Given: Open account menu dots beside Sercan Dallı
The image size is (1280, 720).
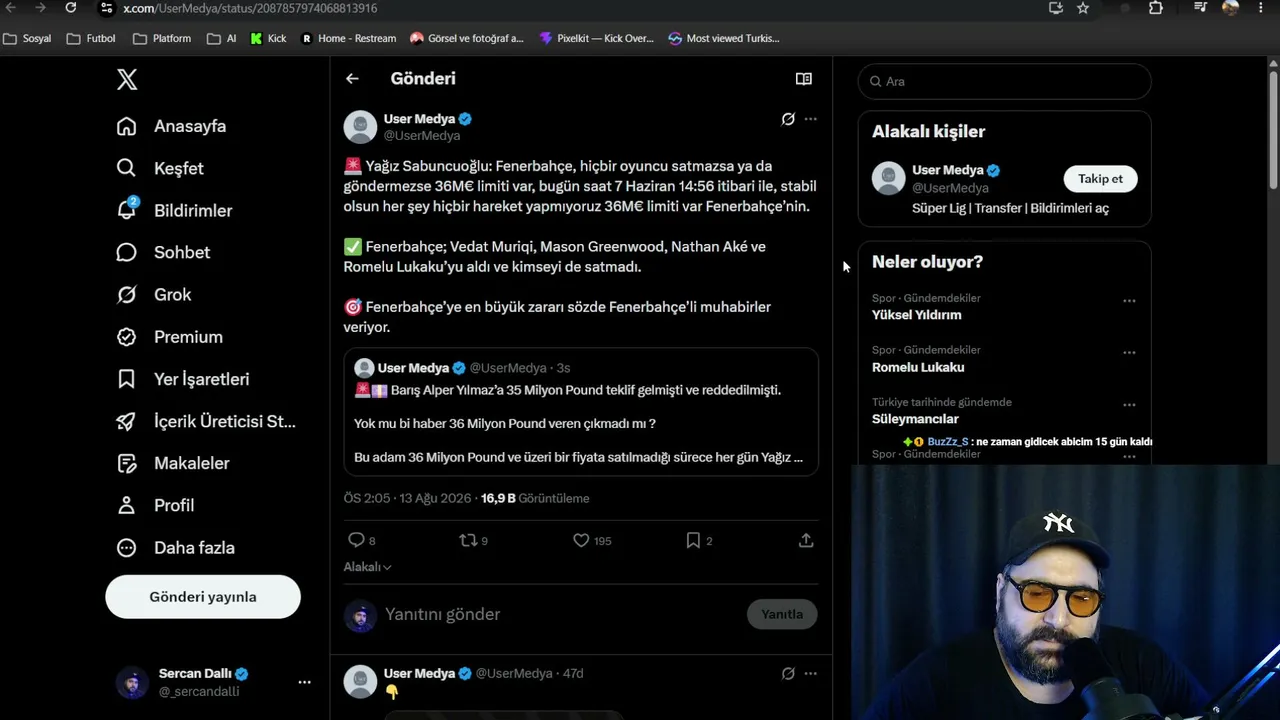Looking at the screenshot, I should (x=304, y=682).
